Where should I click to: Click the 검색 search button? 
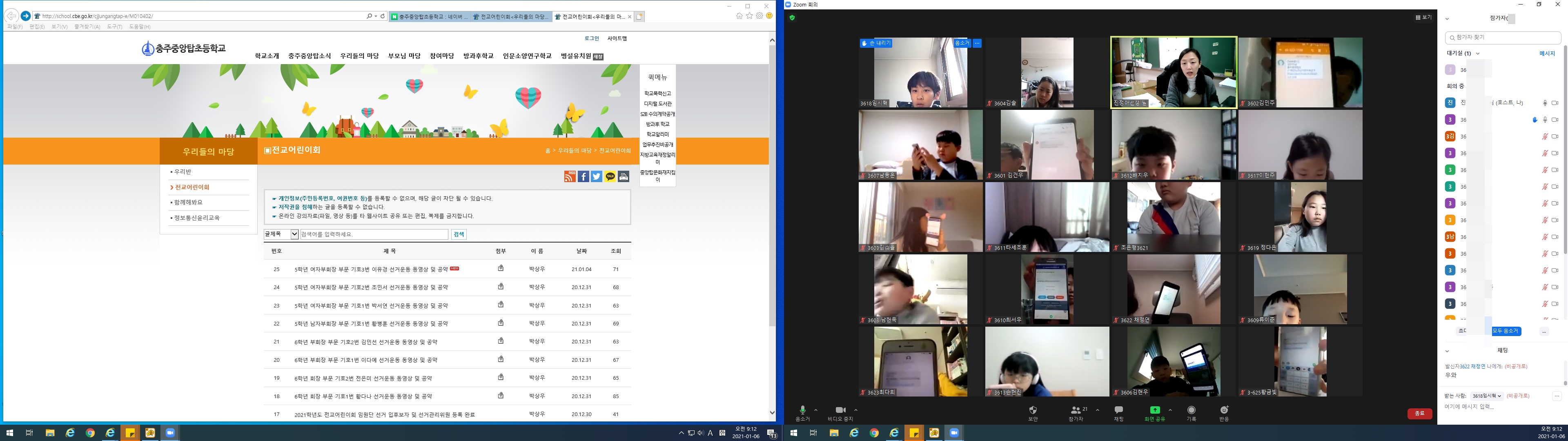pyautogui.click(x=458, y=234)
